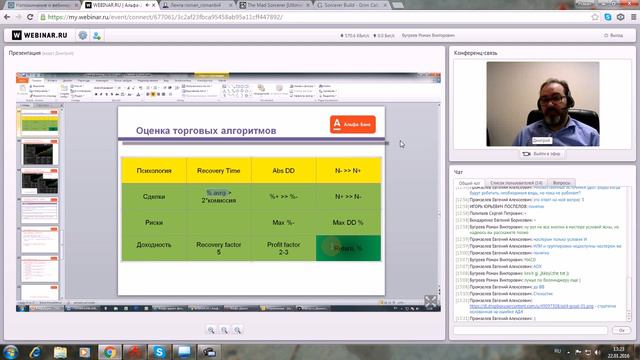Click the invite participant icon beside the gear
640x360 pixels.
coord(97,36)
